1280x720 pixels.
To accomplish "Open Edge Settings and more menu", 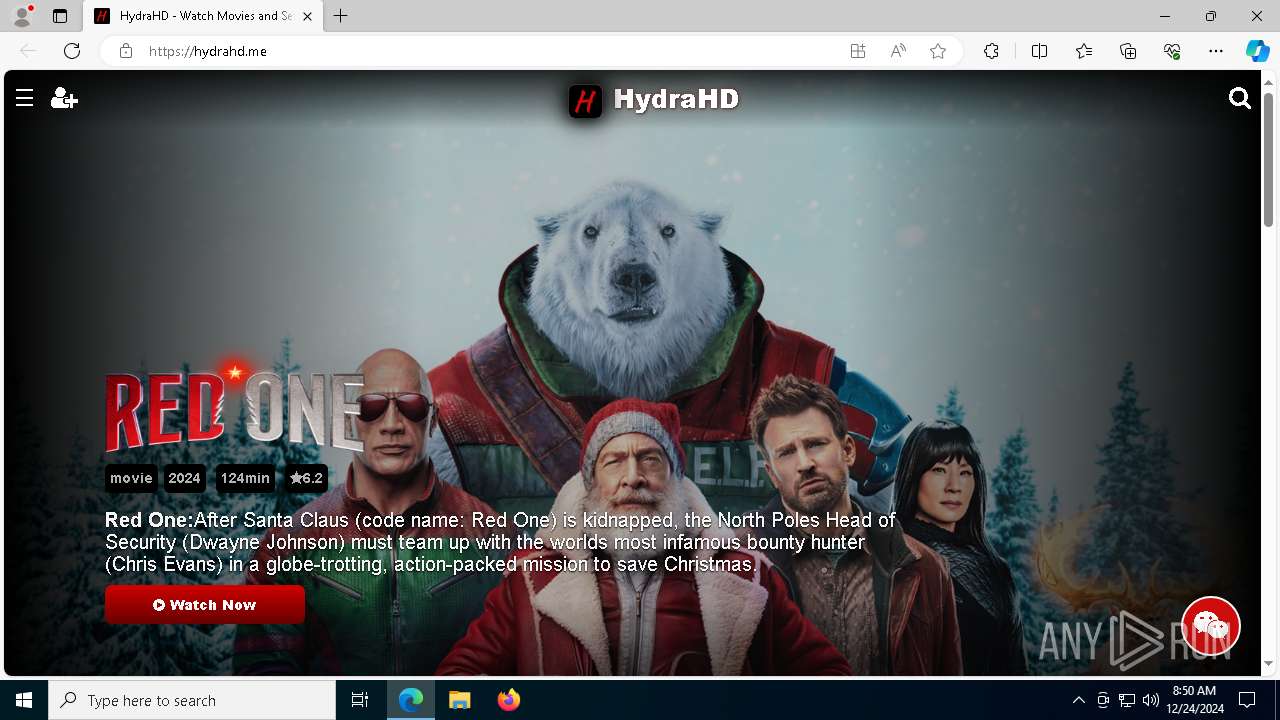I will click(1216, 51).
